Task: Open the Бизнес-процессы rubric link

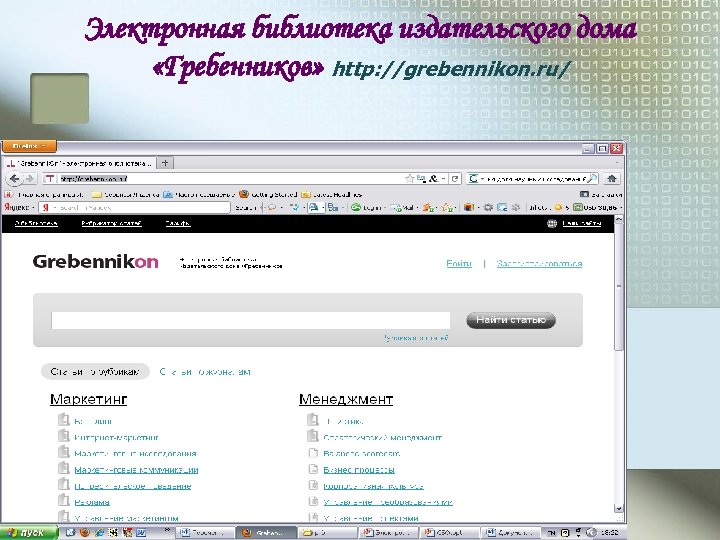Action: tap(359, 470)
